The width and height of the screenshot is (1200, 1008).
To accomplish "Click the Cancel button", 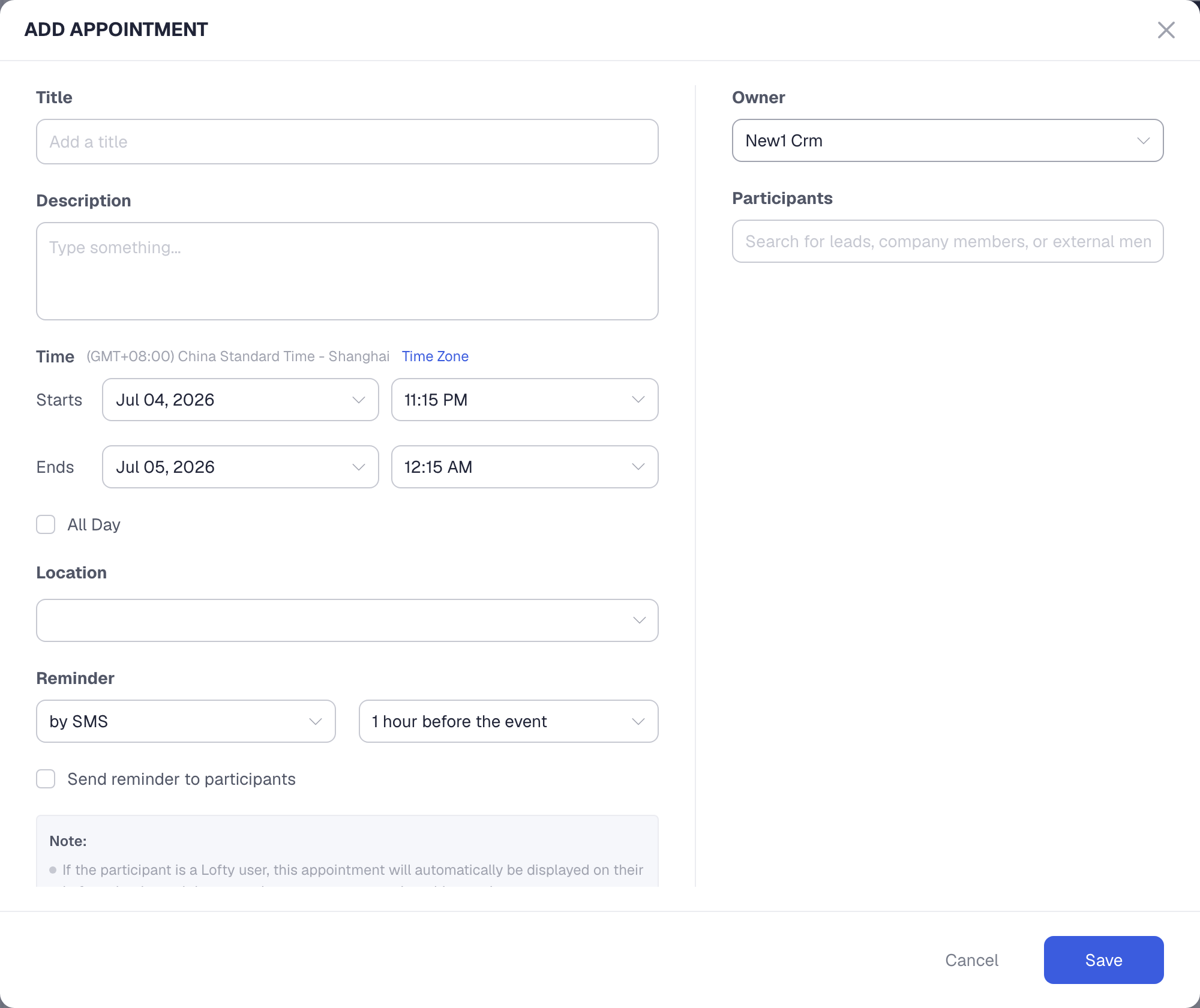I will (x=972, y=960).
